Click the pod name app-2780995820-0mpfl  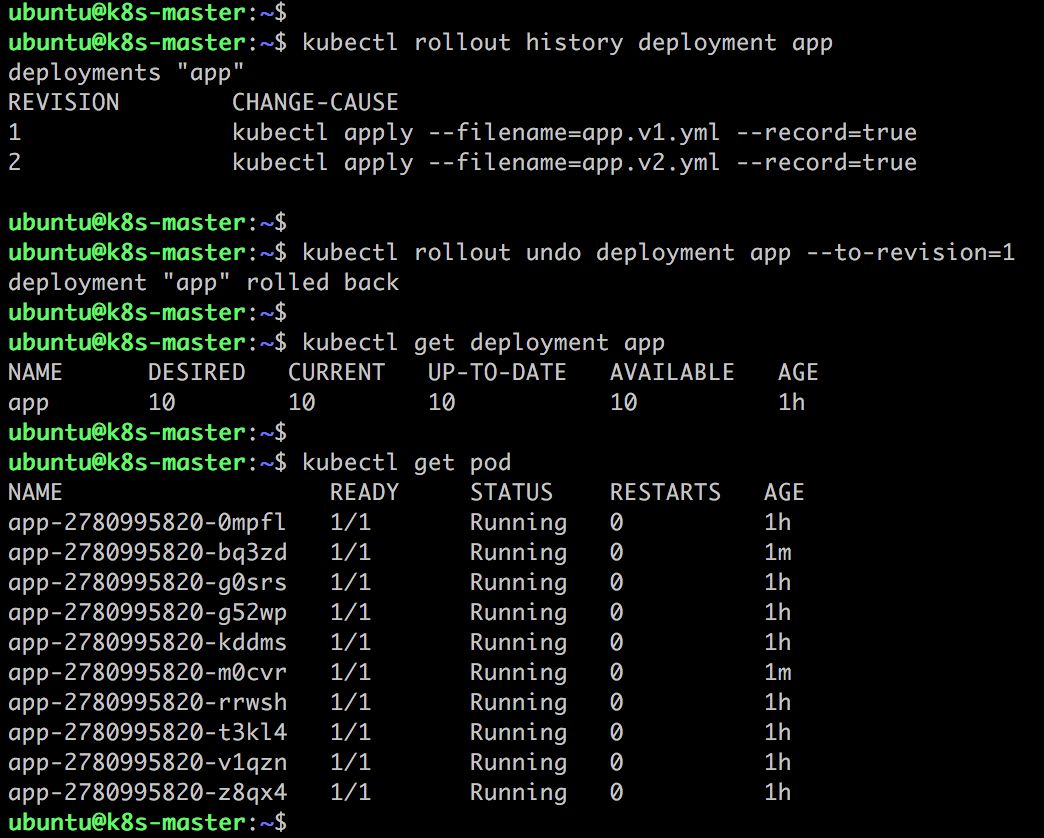(147, 523)
